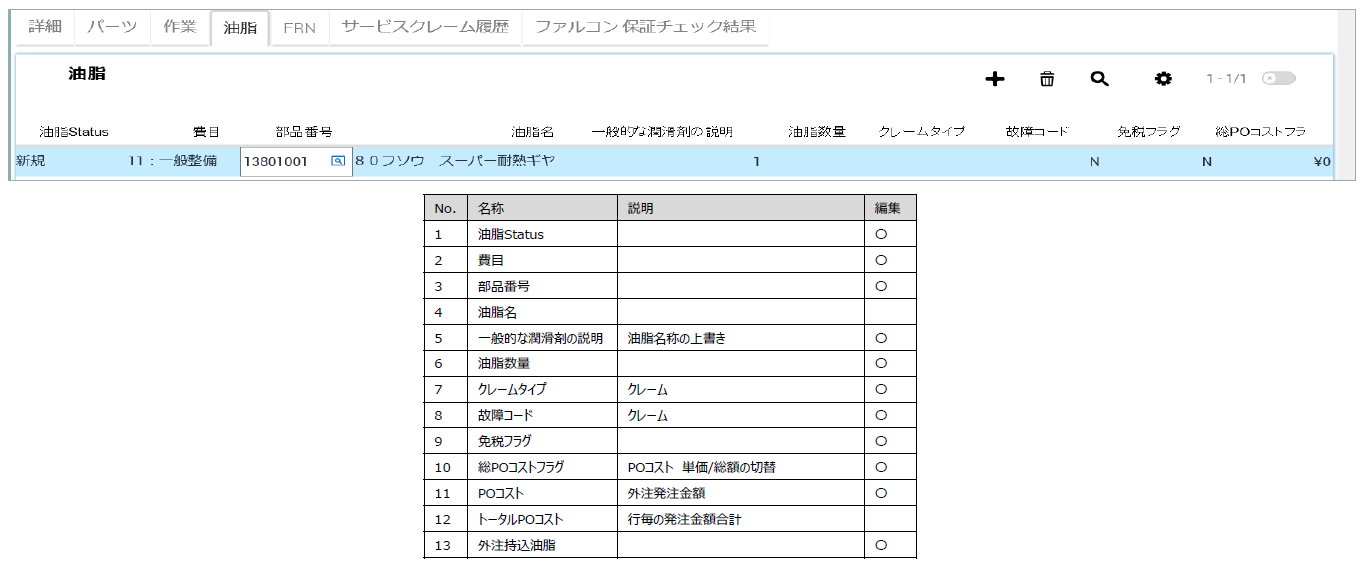
Task: Click the 故障コード column header
Action: click(x=1037, y=132)
